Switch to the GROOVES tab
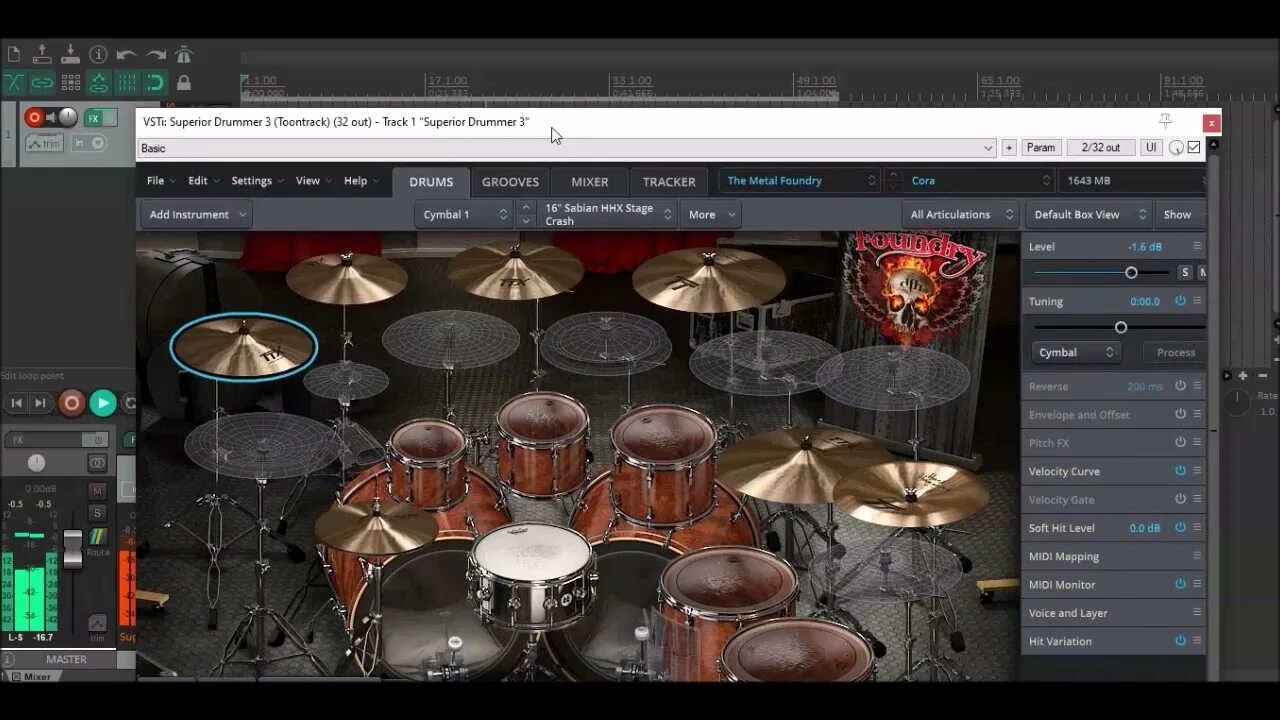The height and width of the screenshot is (720, 1280). (x=510, y=182)
